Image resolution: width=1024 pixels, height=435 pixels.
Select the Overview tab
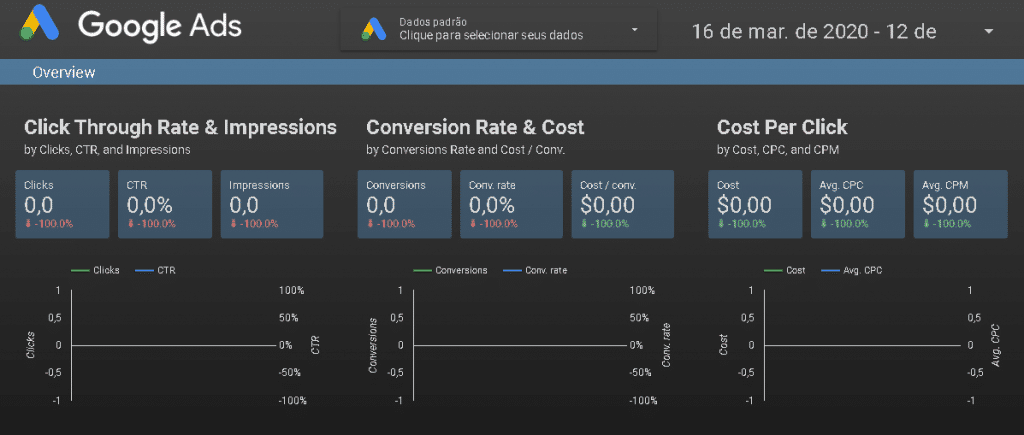(x=64, y=72)
